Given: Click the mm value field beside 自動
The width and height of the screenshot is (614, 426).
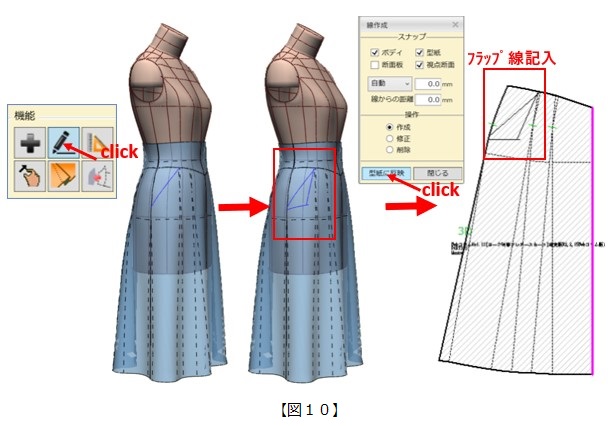Looking at the screenshot, I should [x=429, y=84].
